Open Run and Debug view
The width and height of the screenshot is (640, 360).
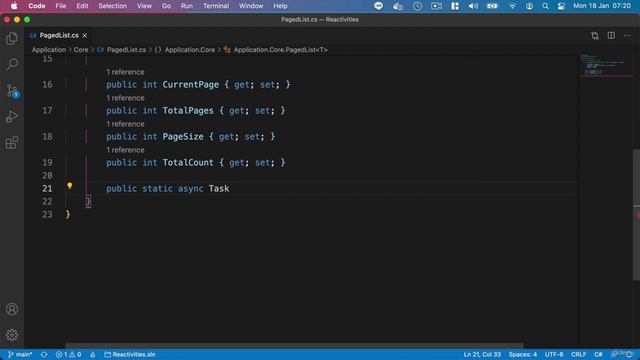point(12,117)
